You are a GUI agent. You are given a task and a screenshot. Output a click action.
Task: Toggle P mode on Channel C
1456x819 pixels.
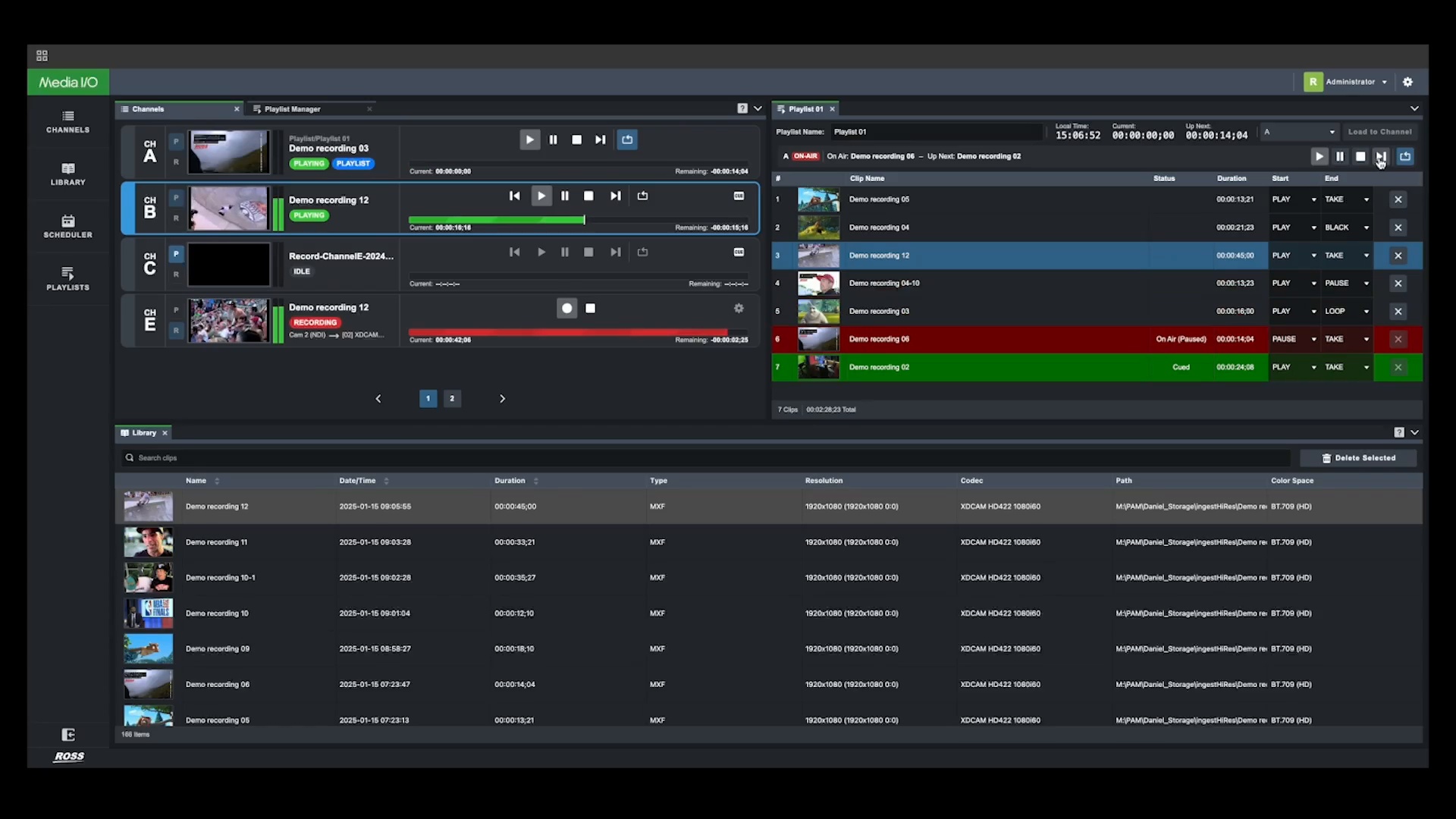tap(176, 254)
